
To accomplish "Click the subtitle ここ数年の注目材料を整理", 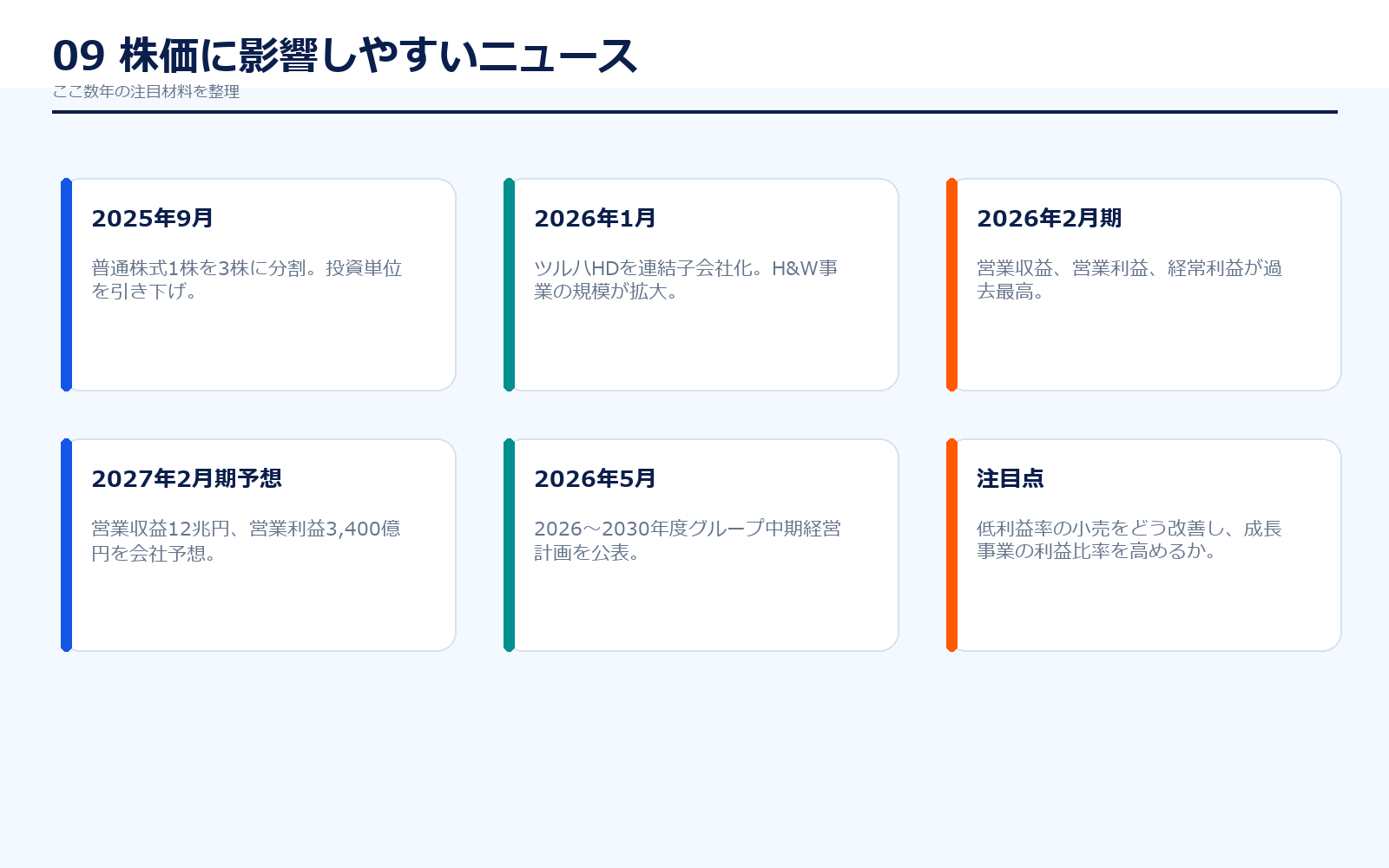I will pyautogui.click(x=146, y=91).
